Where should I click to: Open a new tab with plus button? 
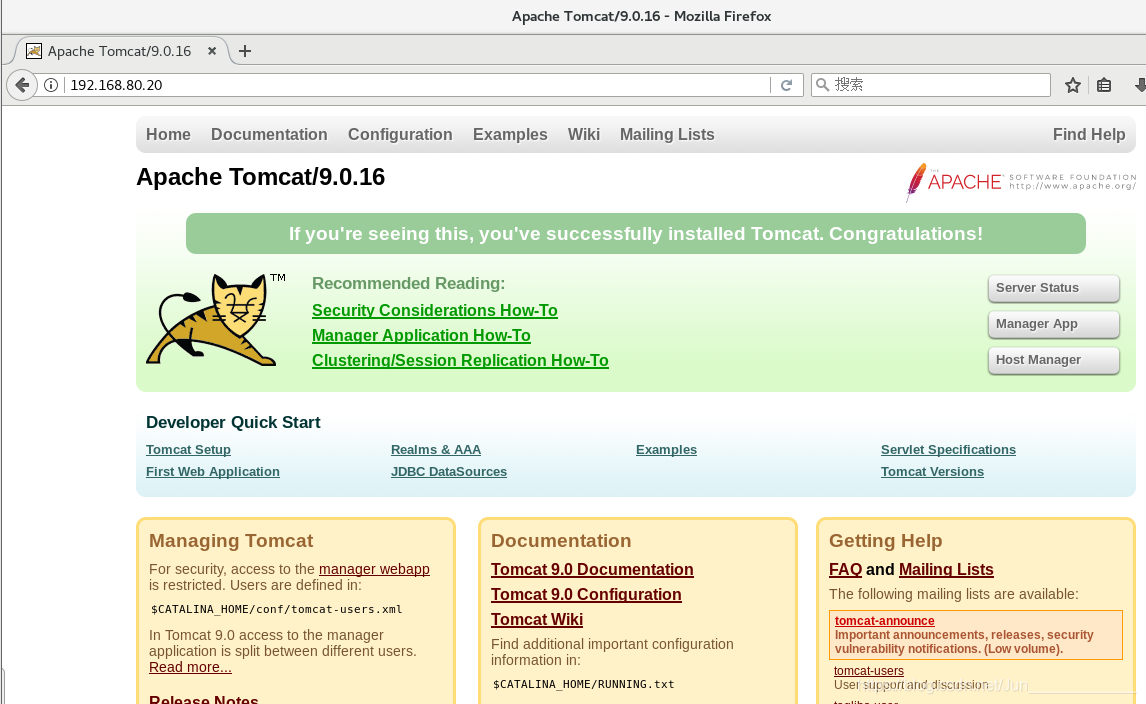coord(245,51)
